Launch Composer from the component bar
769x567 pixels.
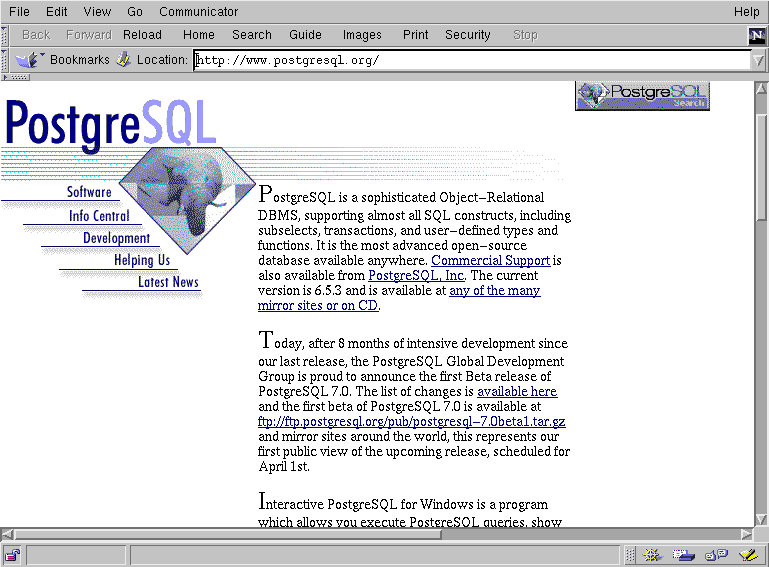point(747,555)
